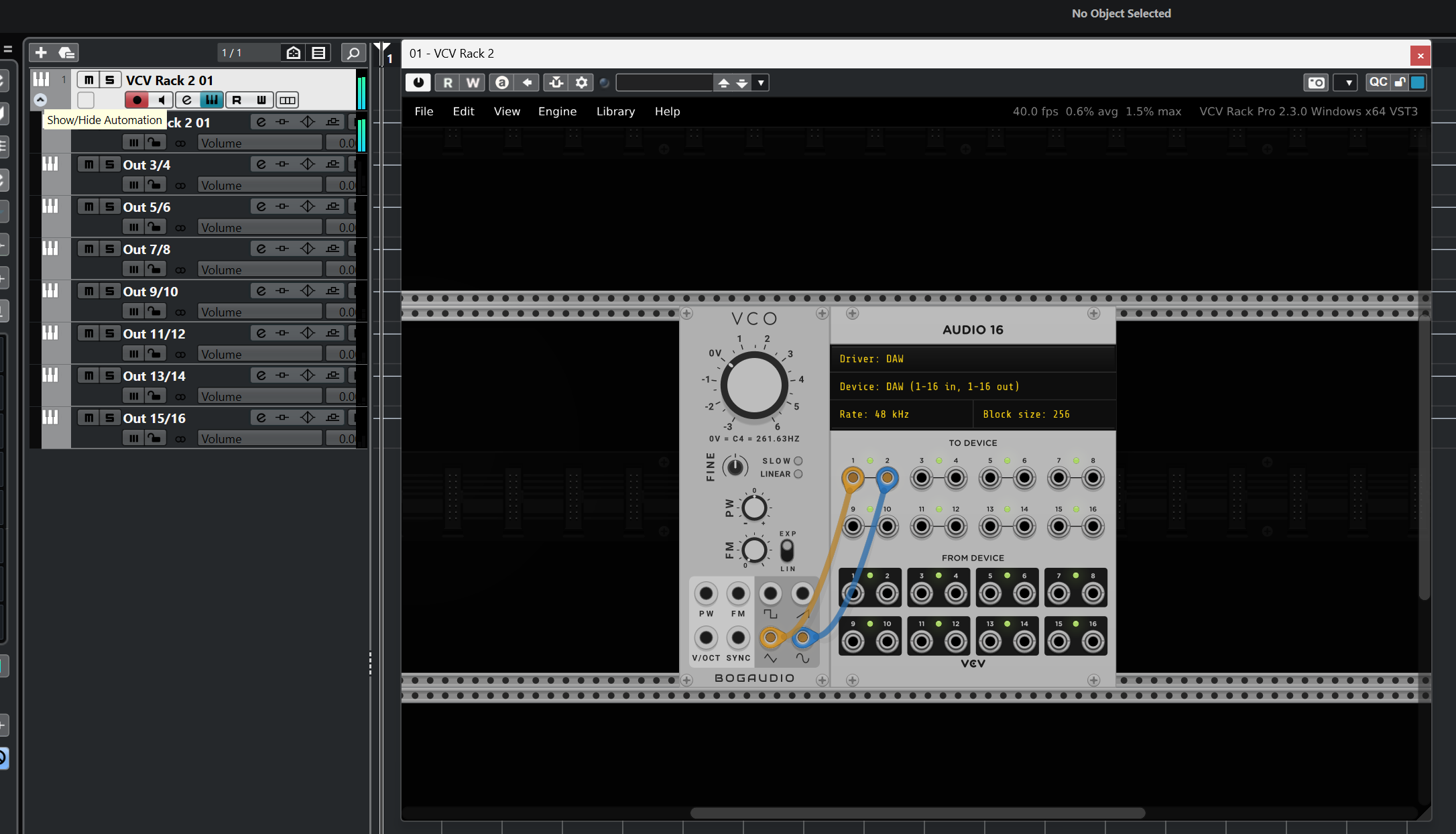This screenshot has height=834, width=1456.
Task: Show quick controls QC button
Action: (x=1378, y=82)
